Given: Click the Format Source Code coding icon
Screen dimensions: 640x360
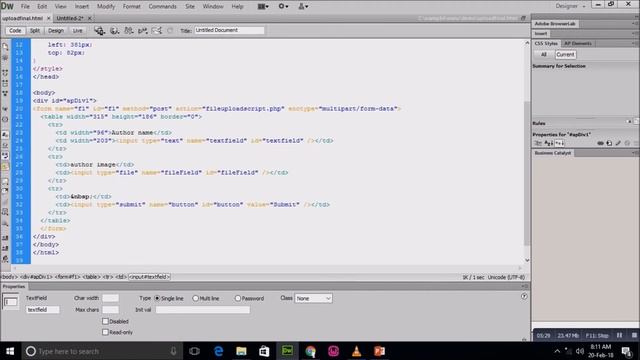Looking at the screenshot, I should [x=5, y=259].
